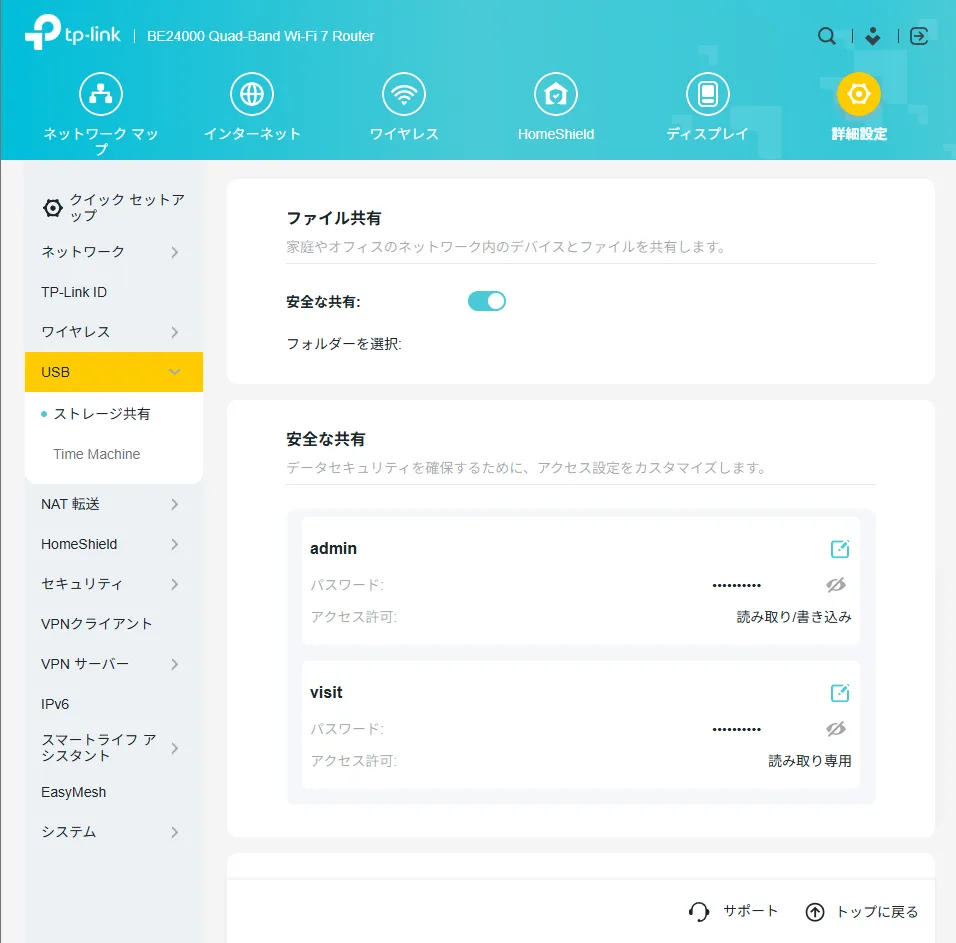Toggle the 安全な共有 switch
Screen dimensions: 956x943
[487, 301]
